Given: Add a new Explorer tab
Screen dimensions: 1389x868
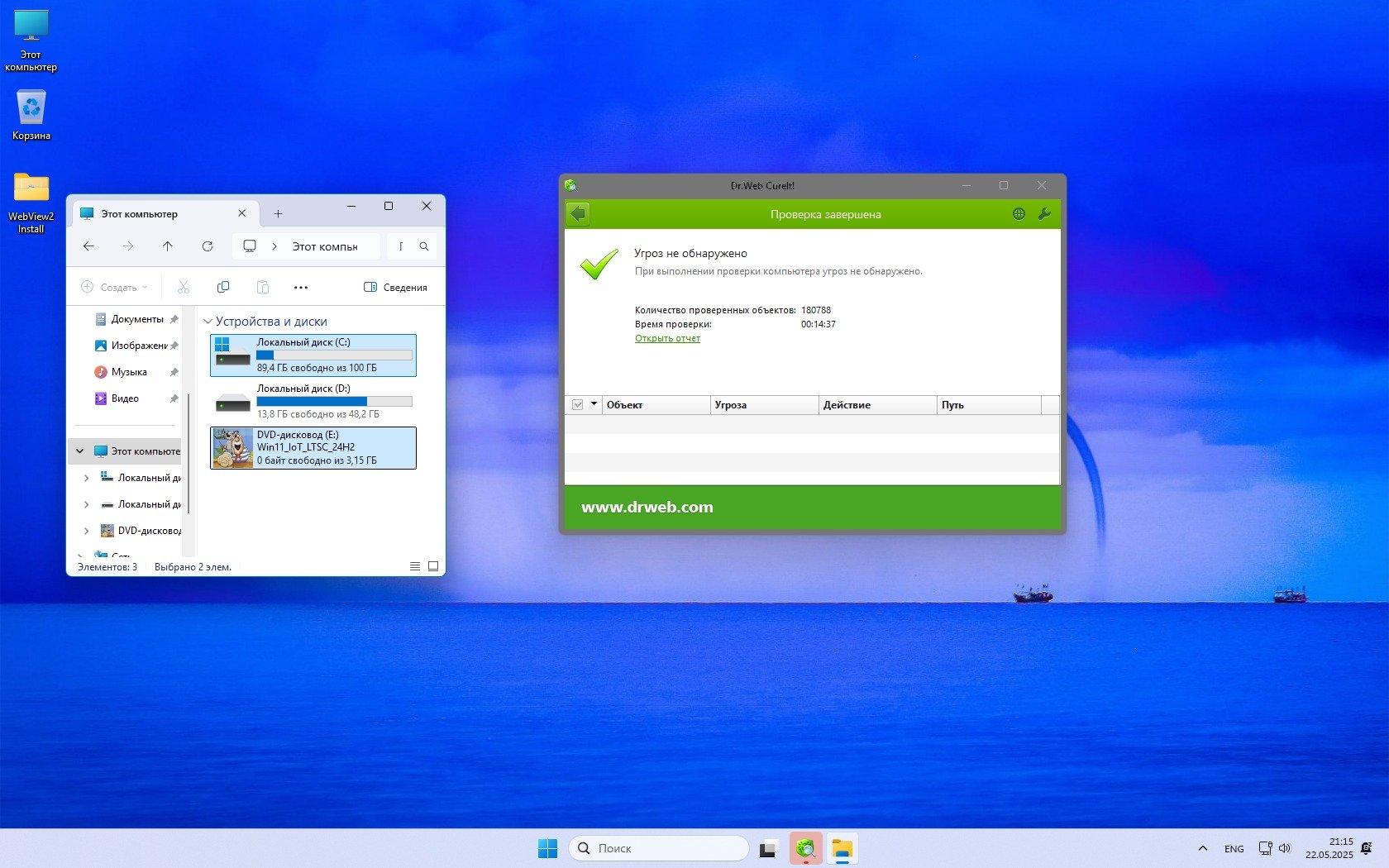Looking at the screenshot, I should coord(279,214).
